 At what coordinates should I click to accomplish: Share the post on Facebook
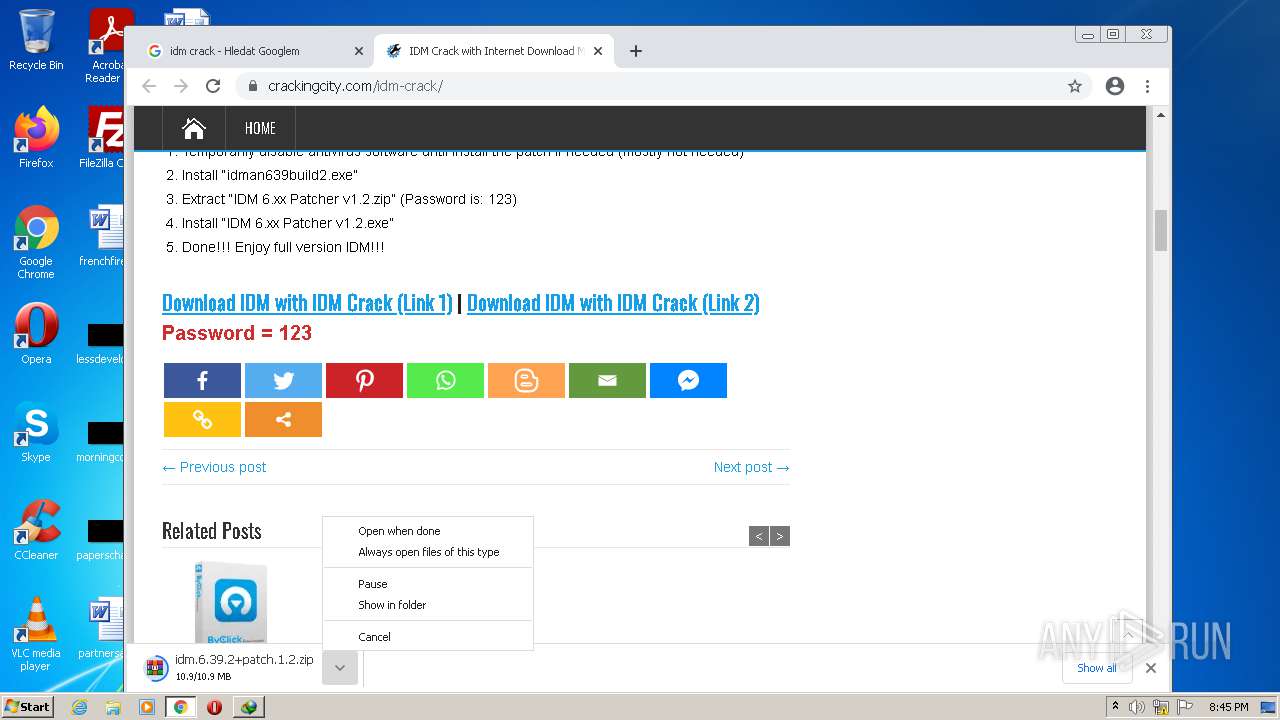point(202,380)
